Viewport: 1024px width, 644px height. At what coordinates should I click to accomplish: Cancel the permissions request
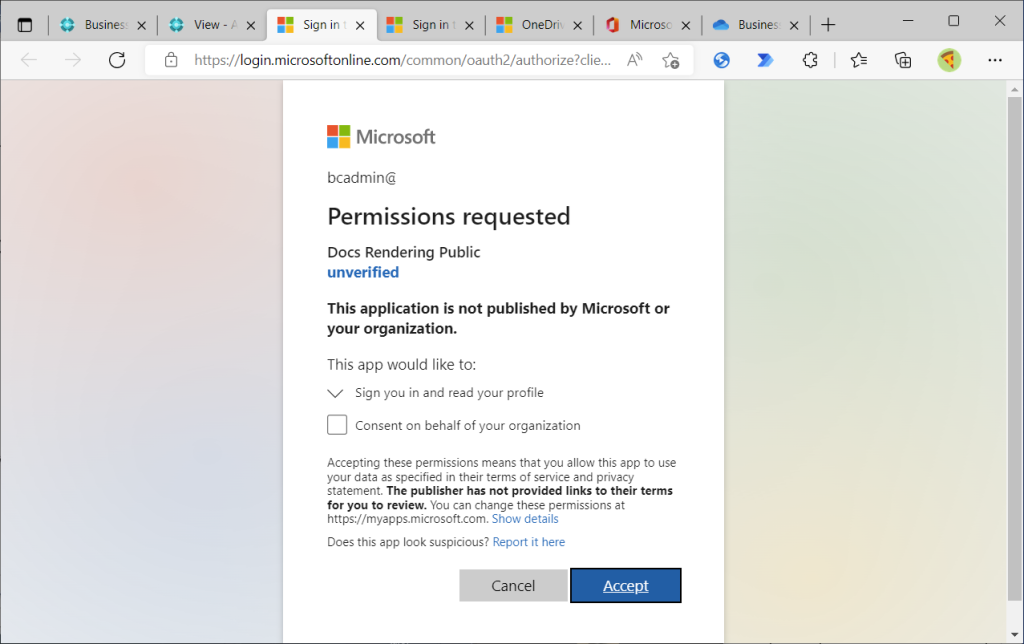point(513,585)
